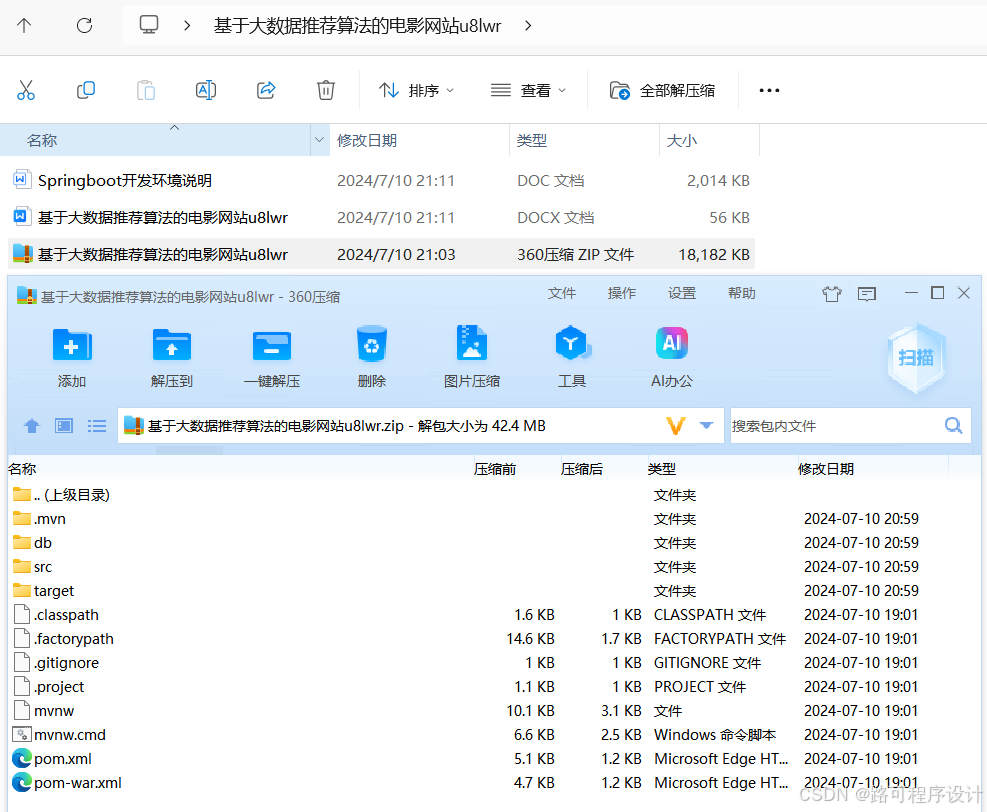987x812 pixels.
Task: Open 文件 menu in 360压缩
Action: point(561,293)
